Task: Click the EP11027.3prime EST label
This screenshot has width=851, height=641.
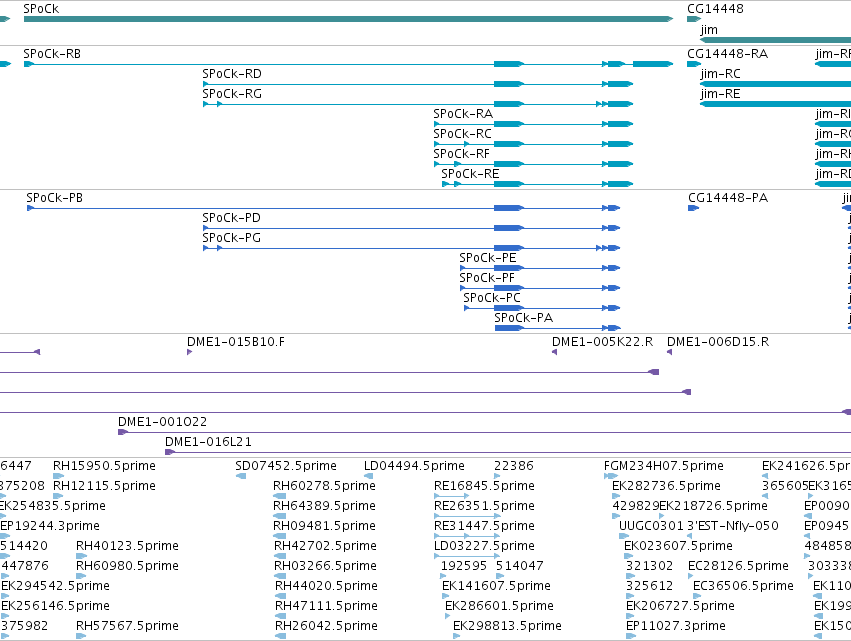Action: 676,626
